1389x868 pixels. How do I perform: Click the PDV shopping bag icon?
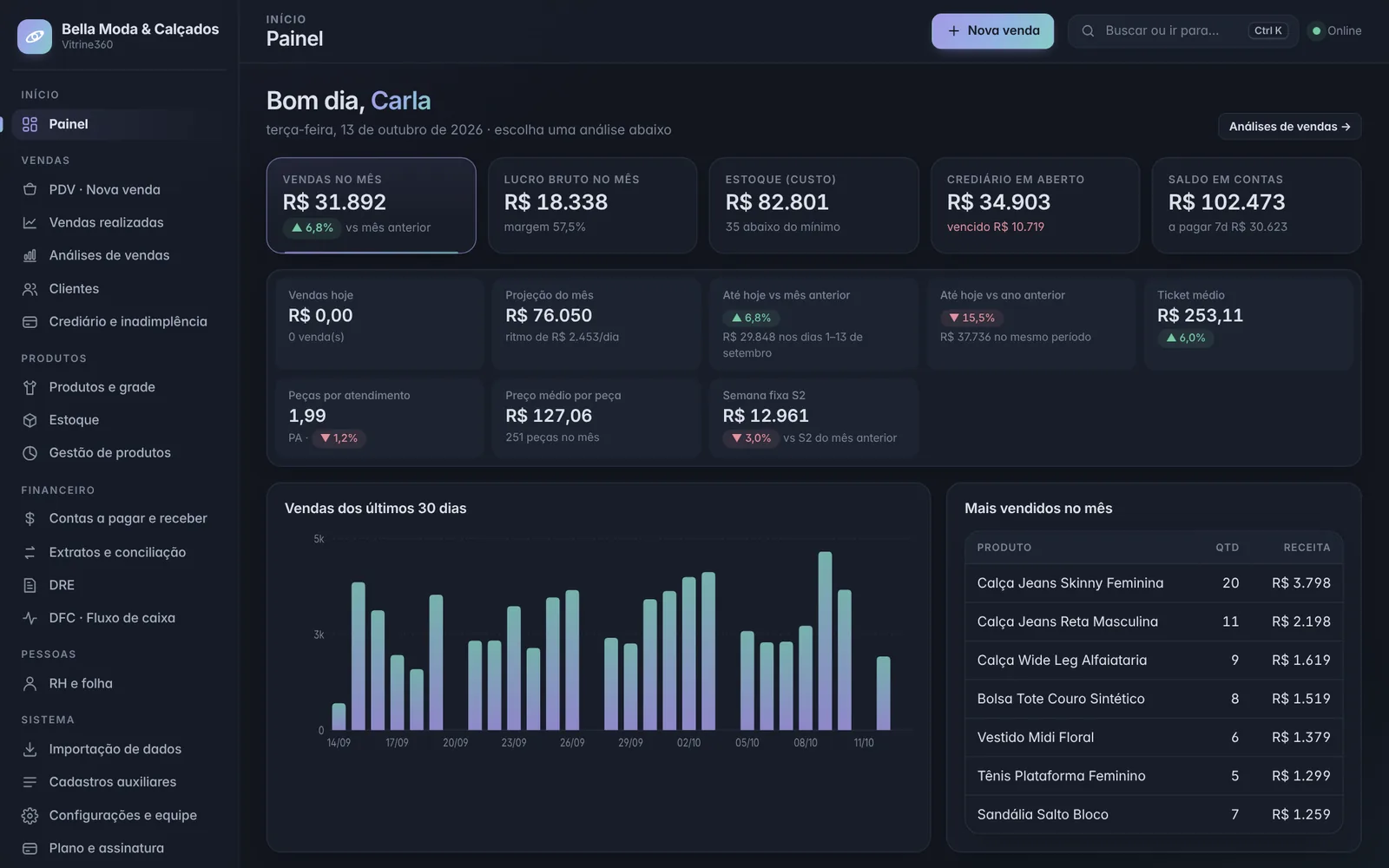point(30,189)
